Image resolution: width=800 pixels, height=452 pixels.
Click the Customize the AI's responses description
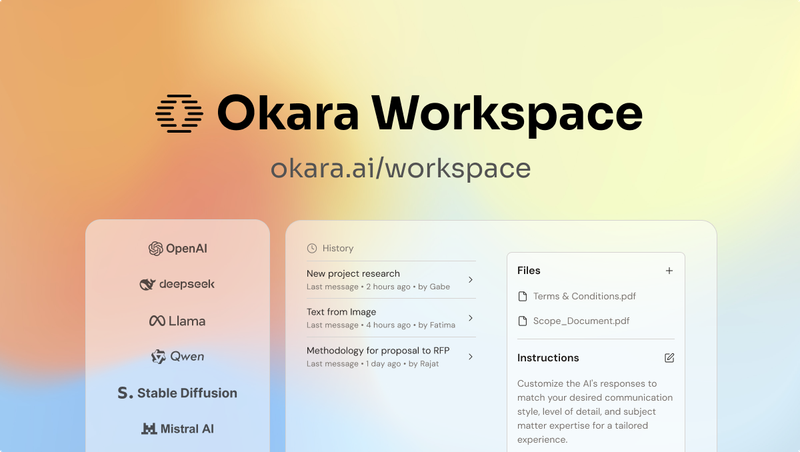[595, 411]
